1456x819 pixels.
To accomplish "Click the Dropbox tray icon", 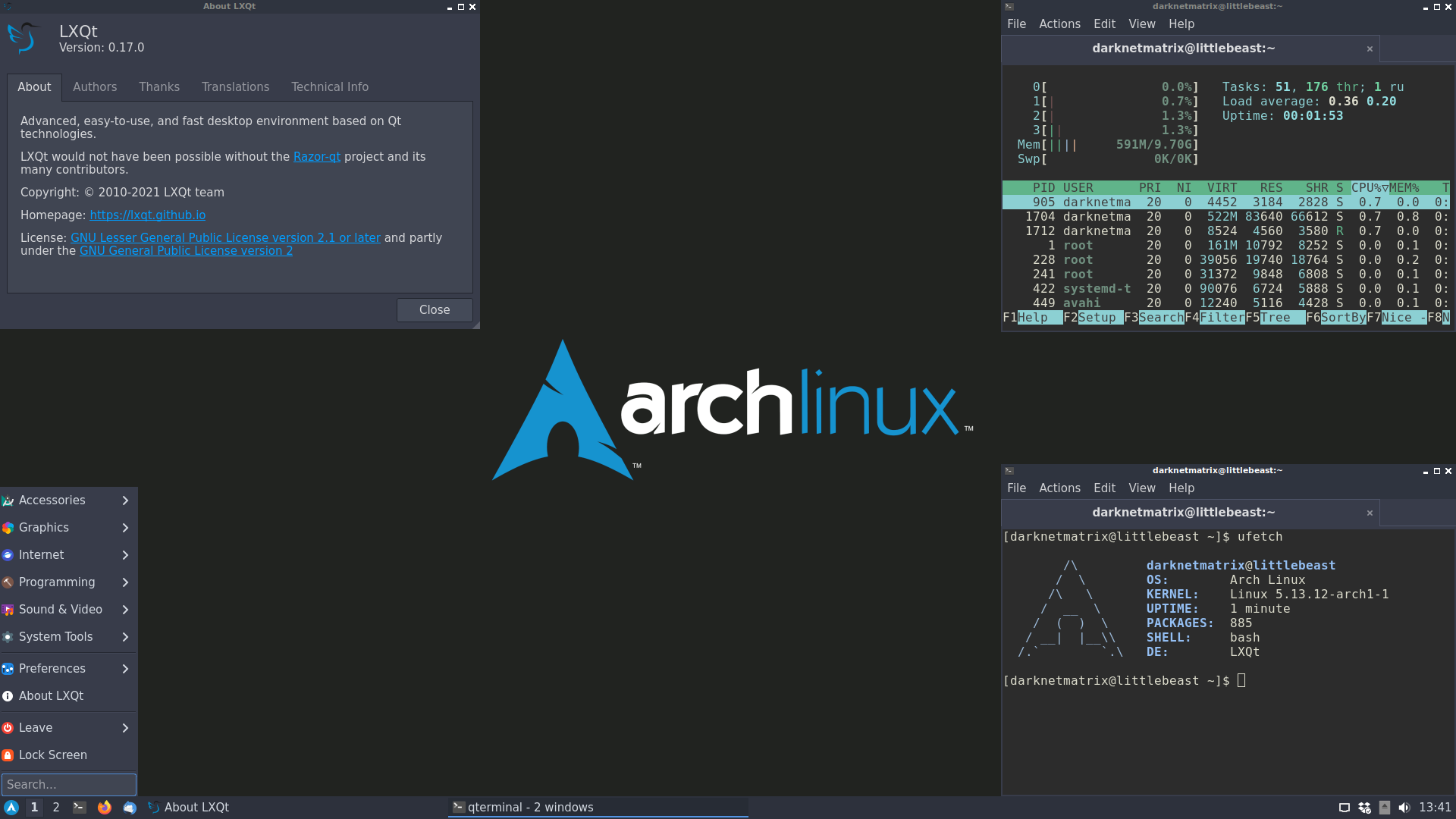I will click(x=1364, y=808).
